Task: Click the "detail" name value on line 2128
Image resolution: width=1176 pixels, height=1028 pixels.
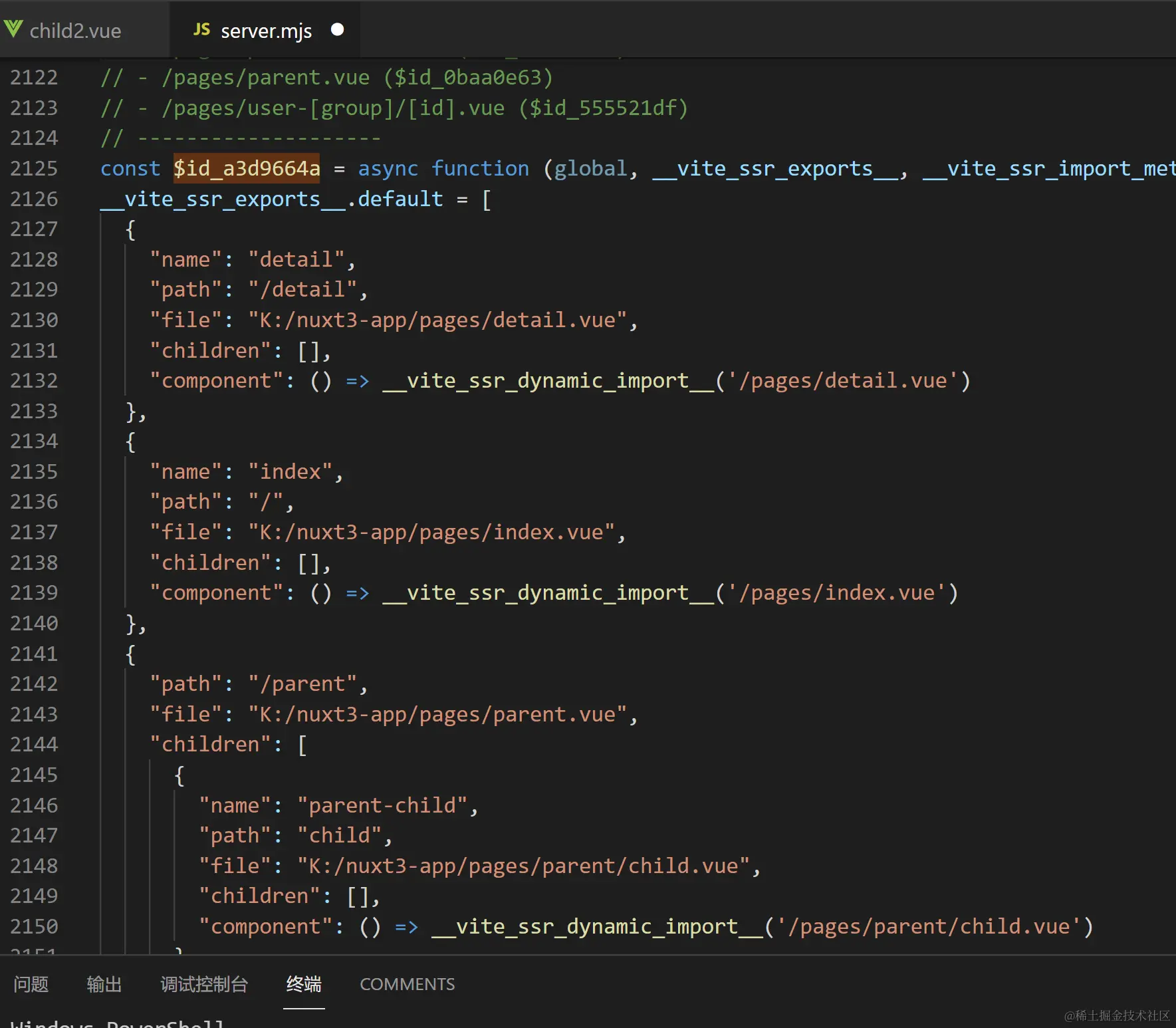Action: pyautogui.click(x=296, y=260)
